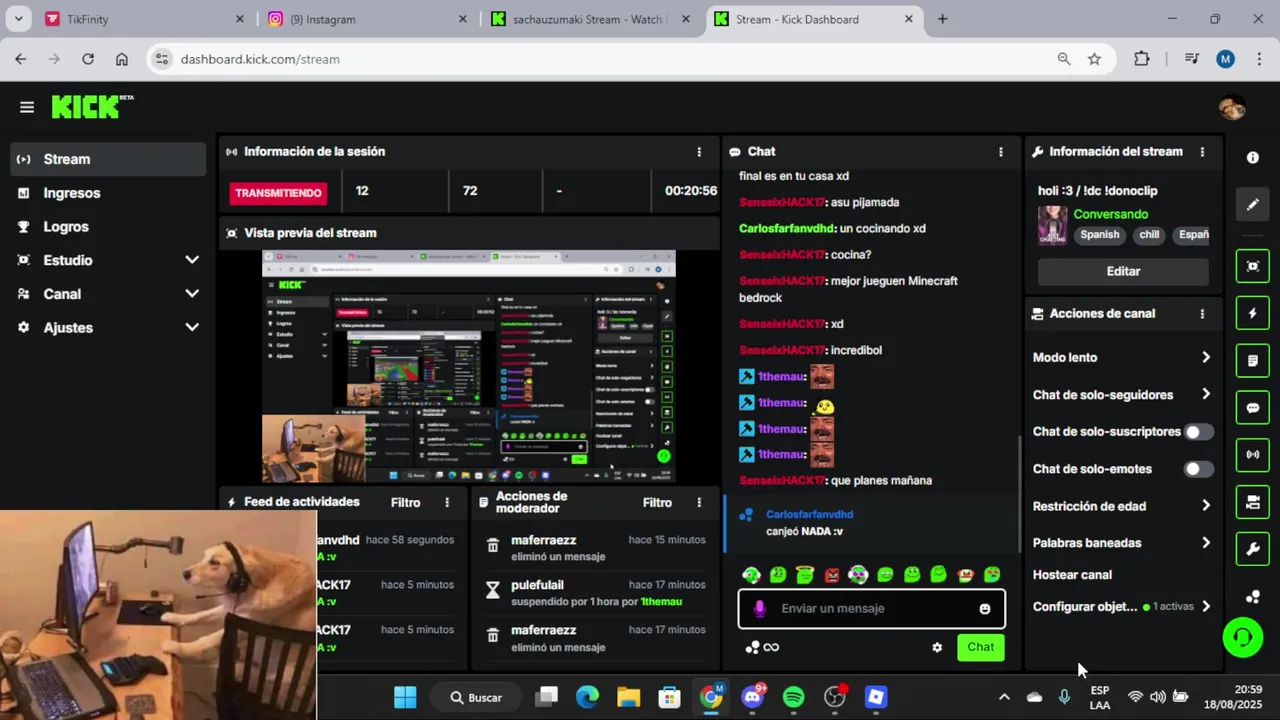Open Palabras baneadas options arrow
Viewport: 1280px width, 720px height.
(x=1205, y=543)
